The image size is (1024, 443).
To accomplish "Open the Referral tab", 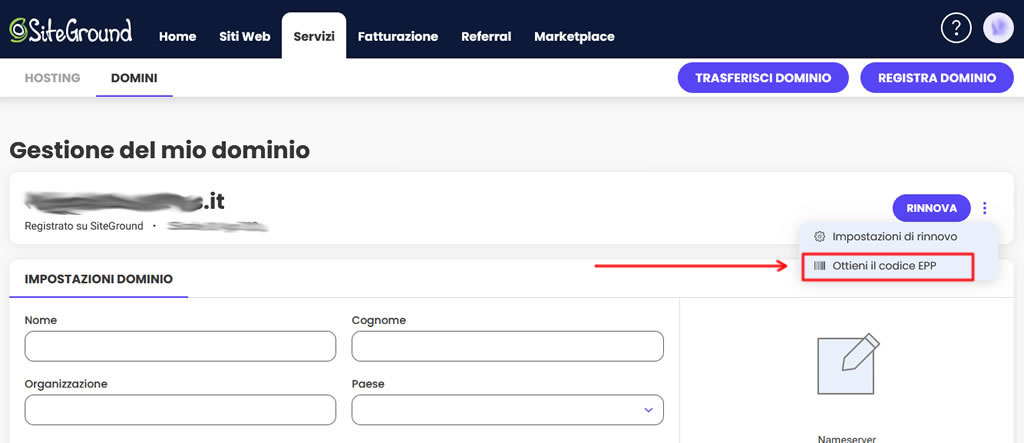I will 486,37.
